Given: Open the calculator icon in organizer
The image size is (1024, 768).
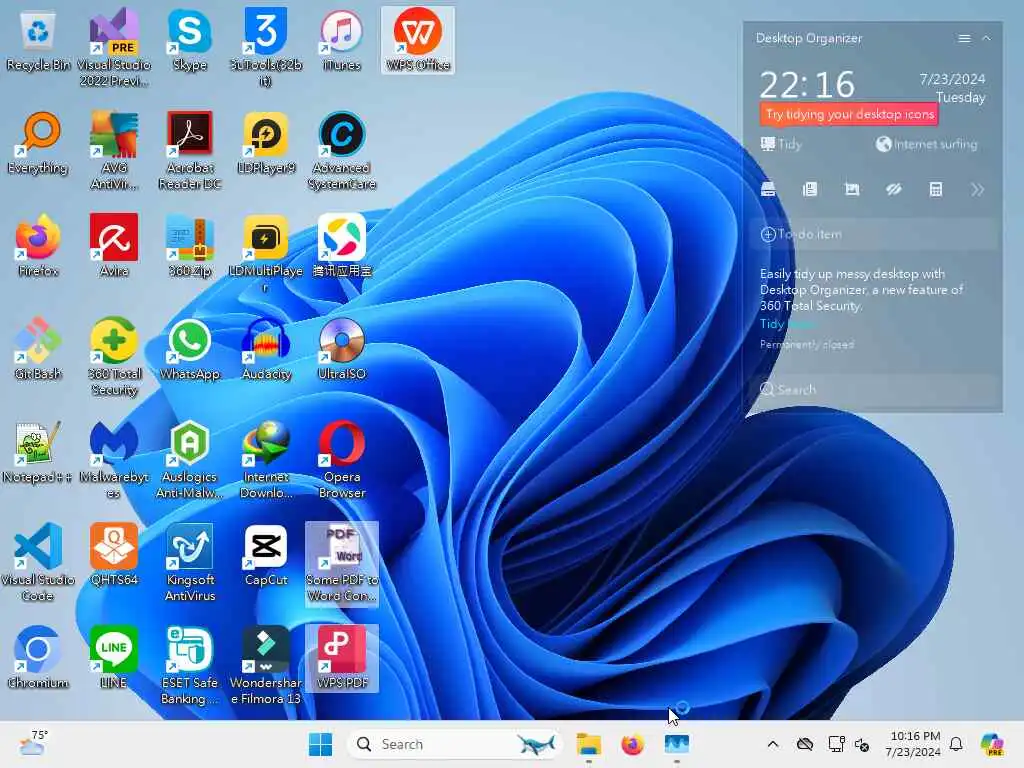Looking at the screenshot, I should click(x=935, y=189).
